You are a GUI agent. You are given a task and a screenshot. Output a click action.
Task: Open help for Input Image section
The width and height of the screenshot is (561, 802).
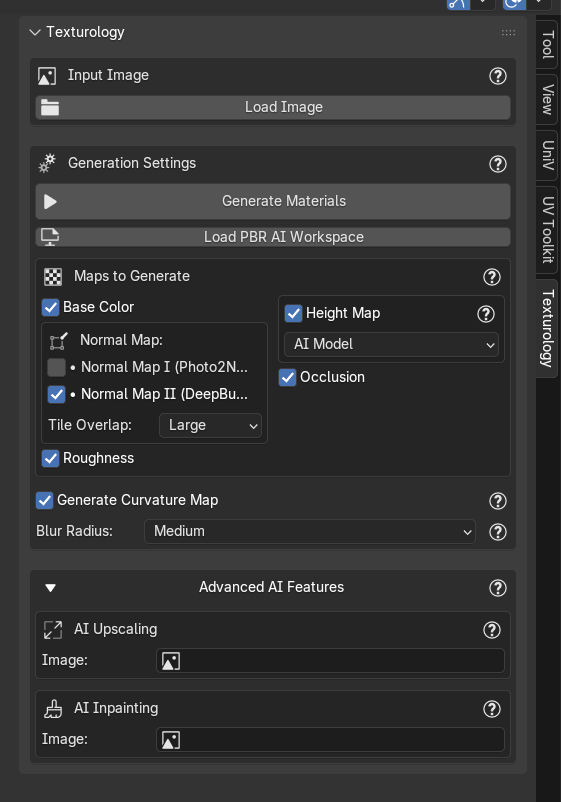[498, 76]
